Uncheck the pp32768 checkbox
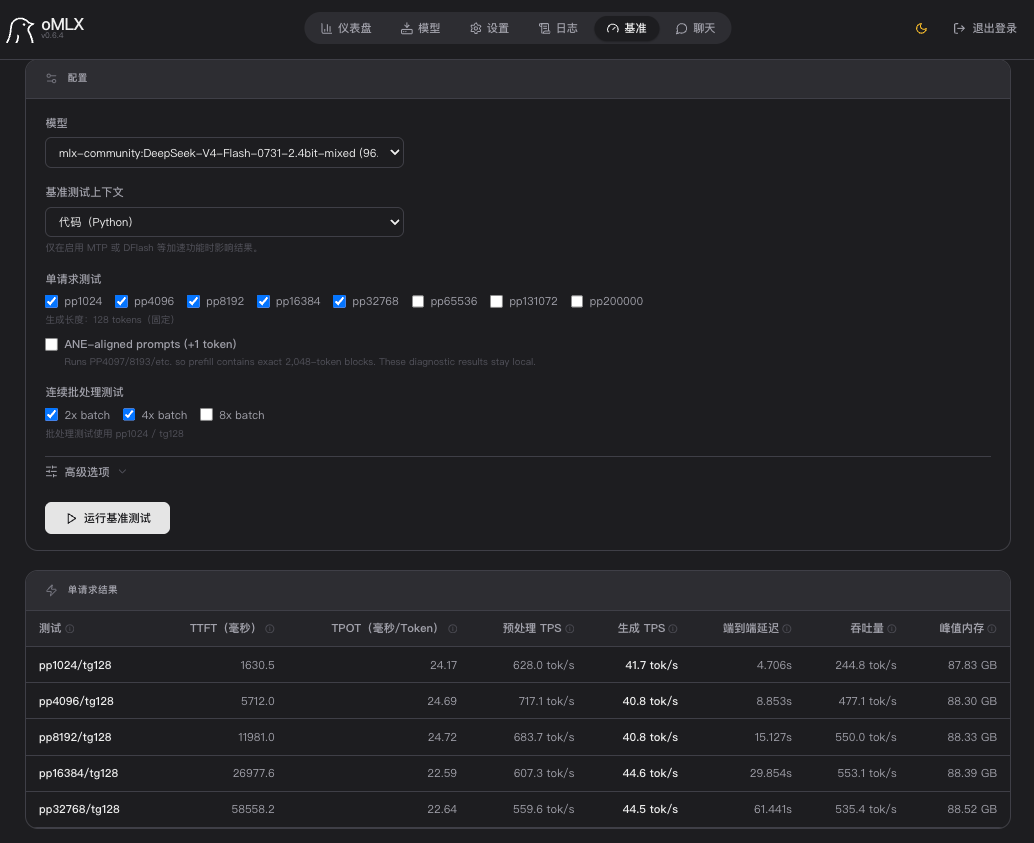1034x843 pixels. click(x=340, y=301)
